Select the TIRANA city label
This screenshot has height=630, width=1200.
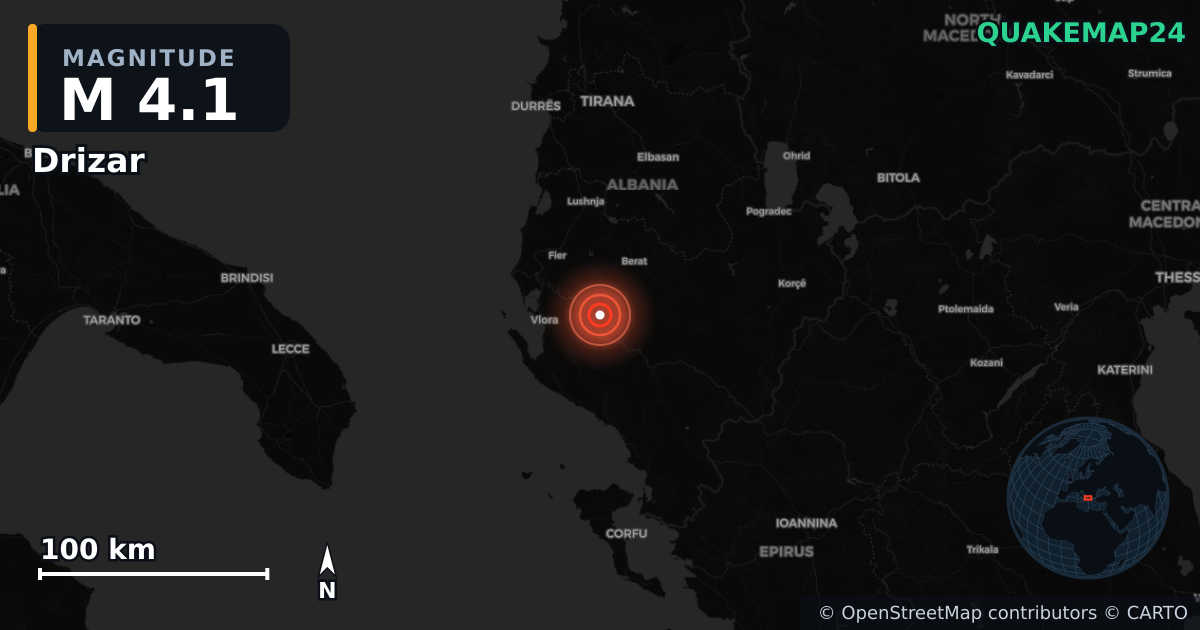pyautogui.click(x=607, y=101)
